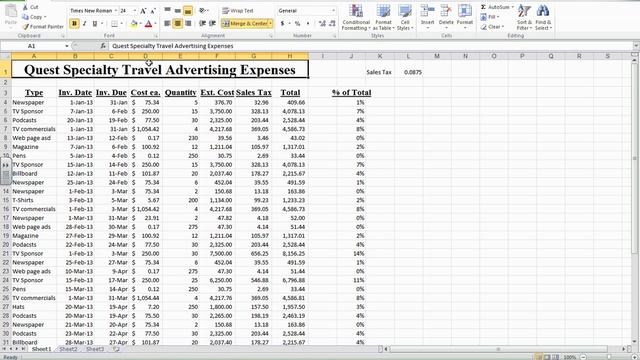This screenshot has width=640, height=360.
Task: Activate the Format Painter brush
Action: 43,27
